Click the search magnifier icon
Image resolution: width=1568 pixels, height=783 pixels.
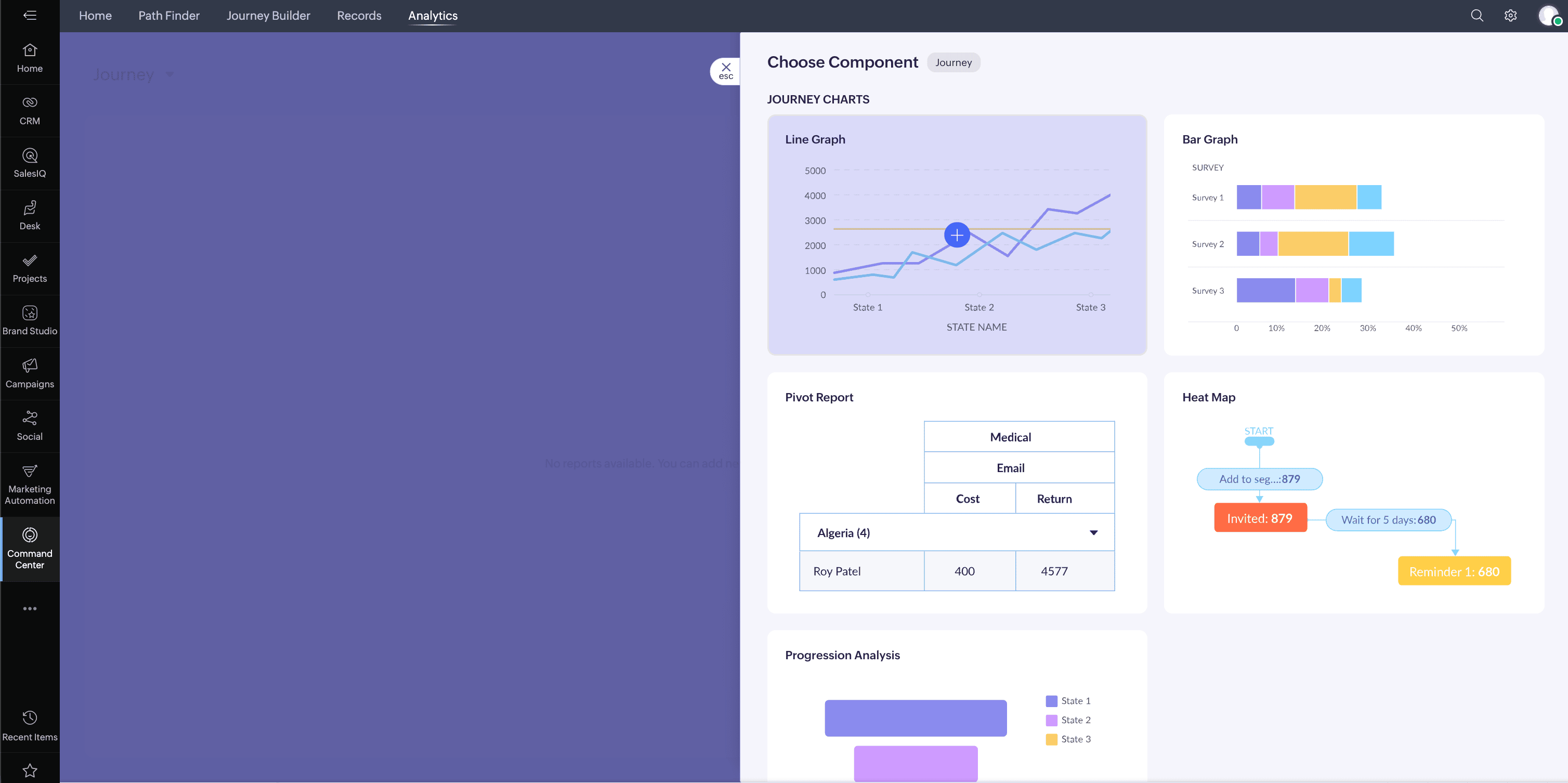1476,16
